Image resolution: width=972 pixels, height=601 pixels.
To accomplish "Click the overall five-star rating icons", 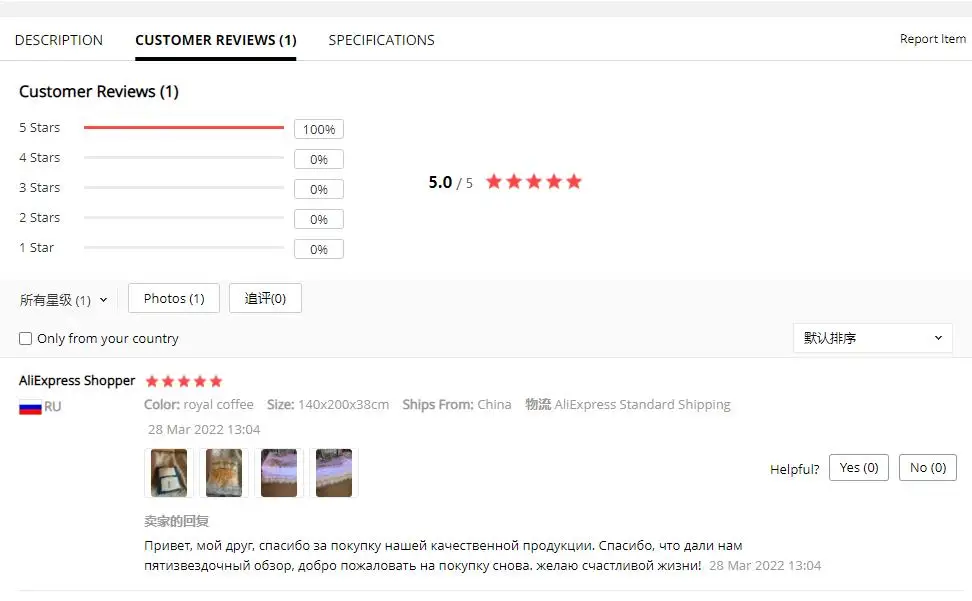I will [534, 182].
